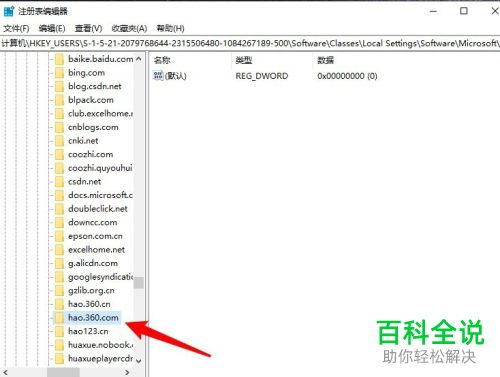The height and width of the screenshot is (377, 500).
Task: Click folder icon of bing.com
Action: (59, 73)
